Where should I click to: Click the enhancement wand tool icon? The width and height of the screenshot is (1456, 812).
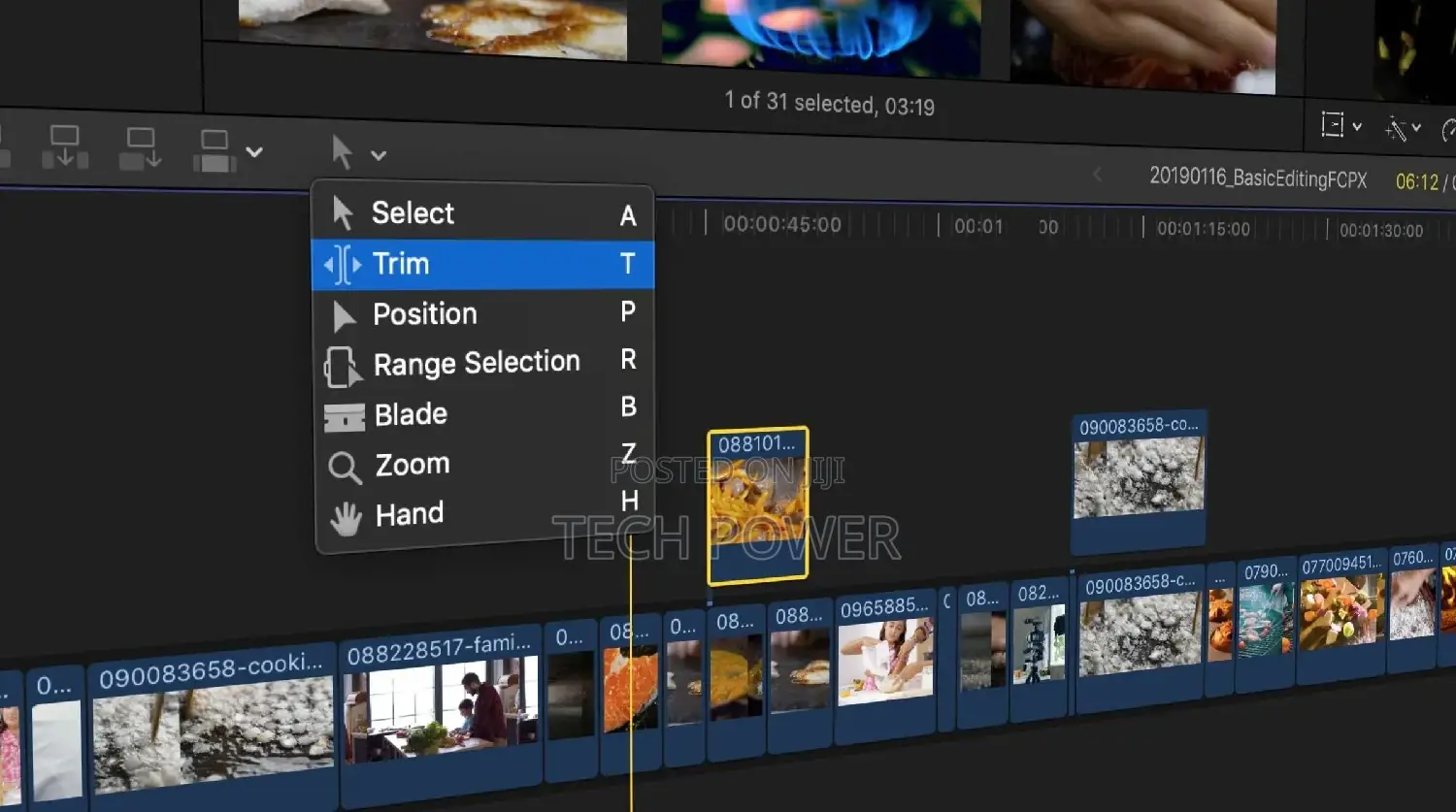point(1397,128)
